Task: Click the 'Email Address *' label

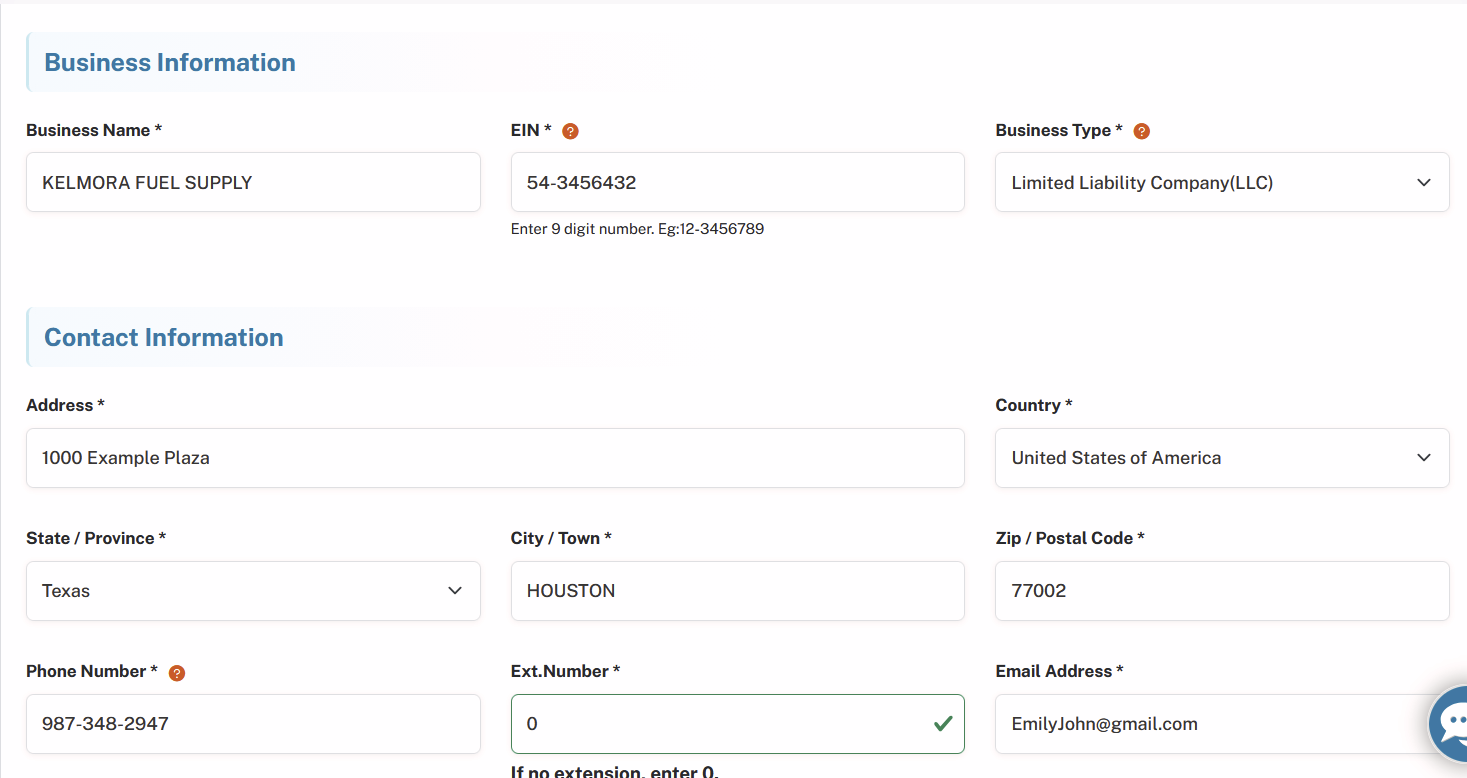Action: pos(1059,671)
